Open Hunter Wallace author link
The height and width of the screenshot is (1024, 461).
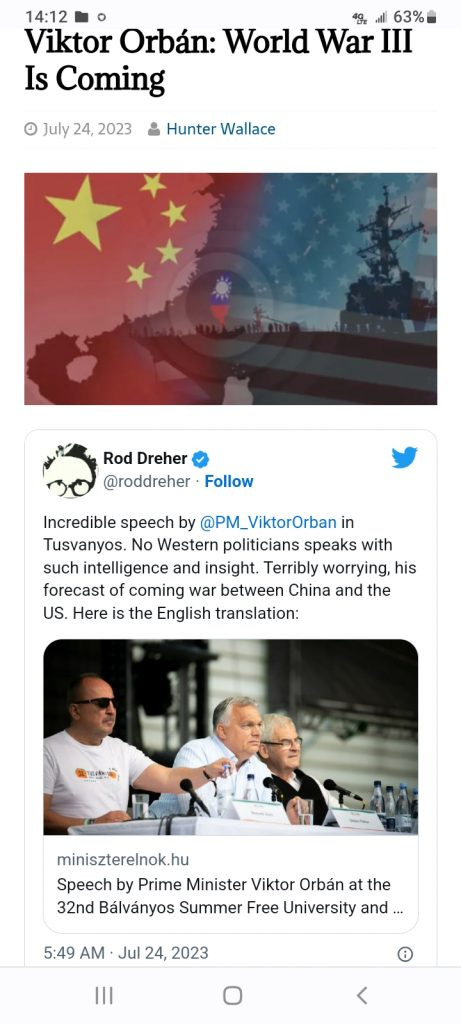[221, 129]
